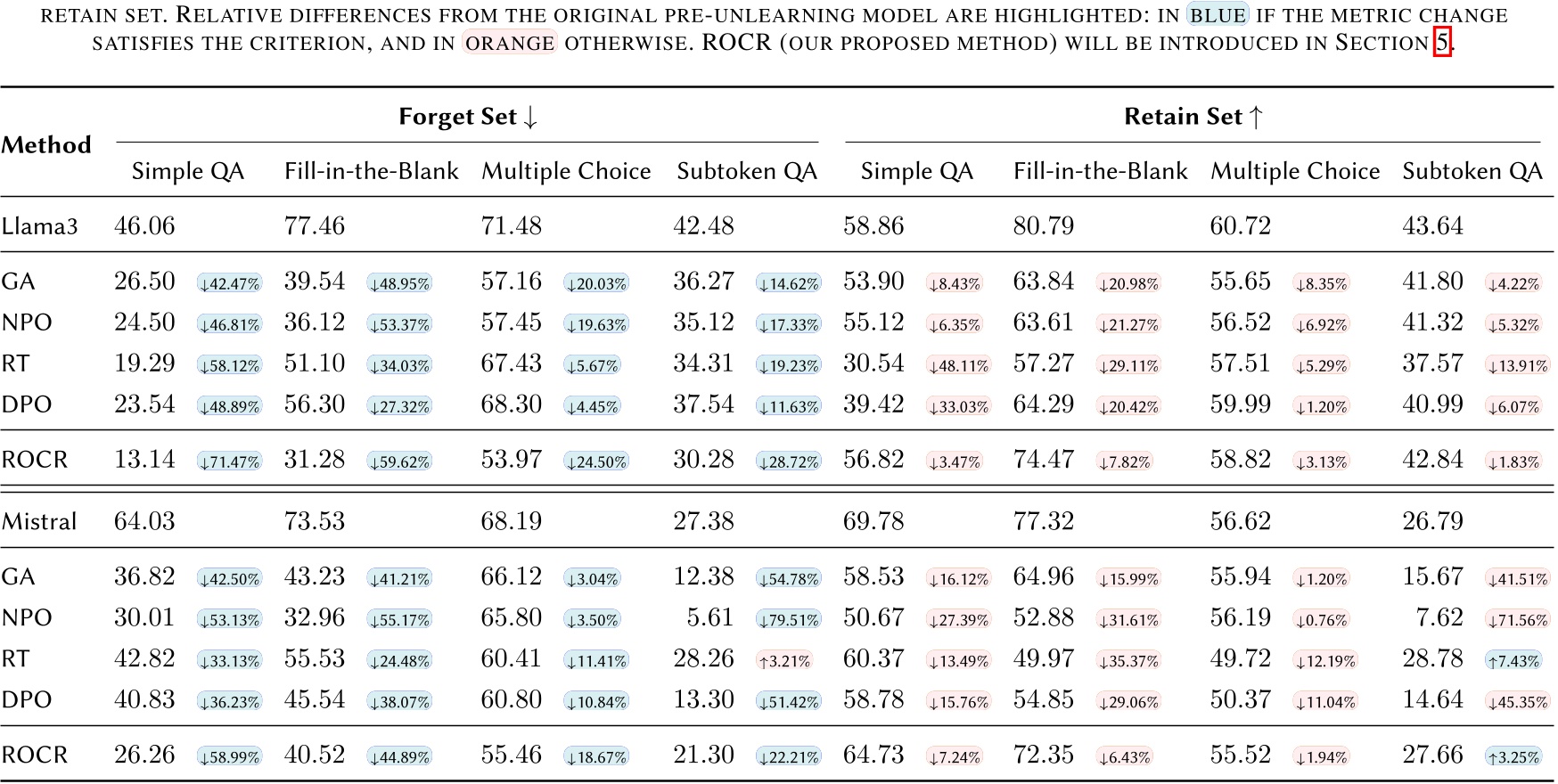Select the Retain Set column group header
The image size is (1558, 784).
pos(1193,117)
